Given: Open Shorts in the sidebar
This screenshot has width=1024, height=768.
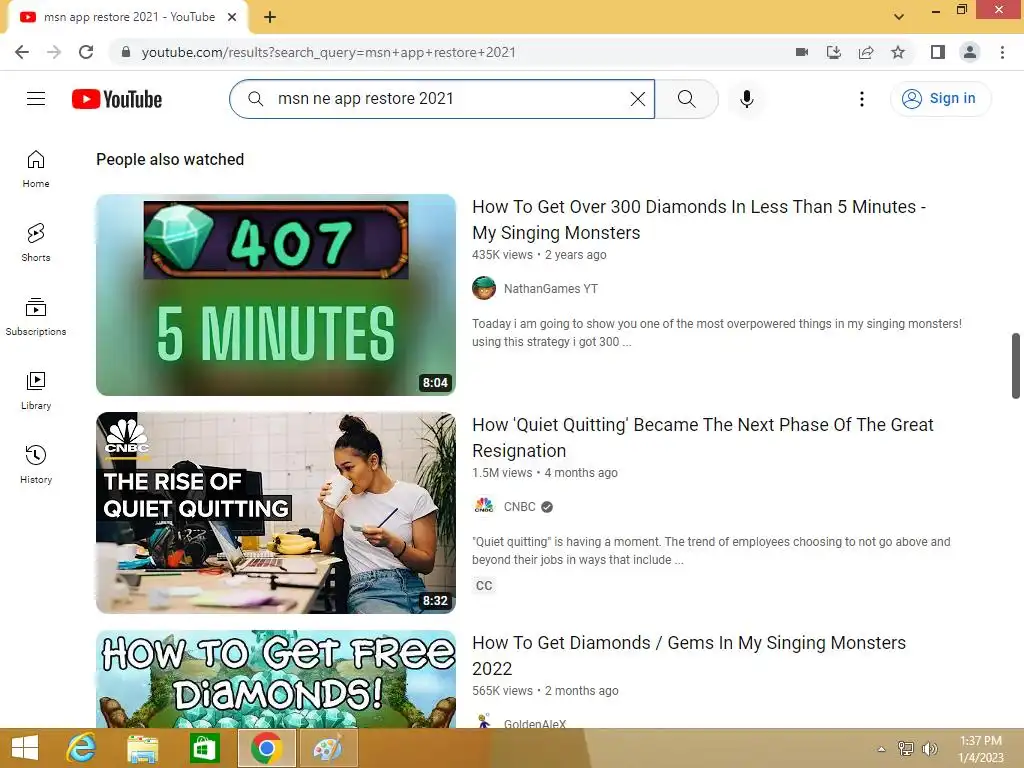Looking at the screenshot, I should [x=36, y=243].
